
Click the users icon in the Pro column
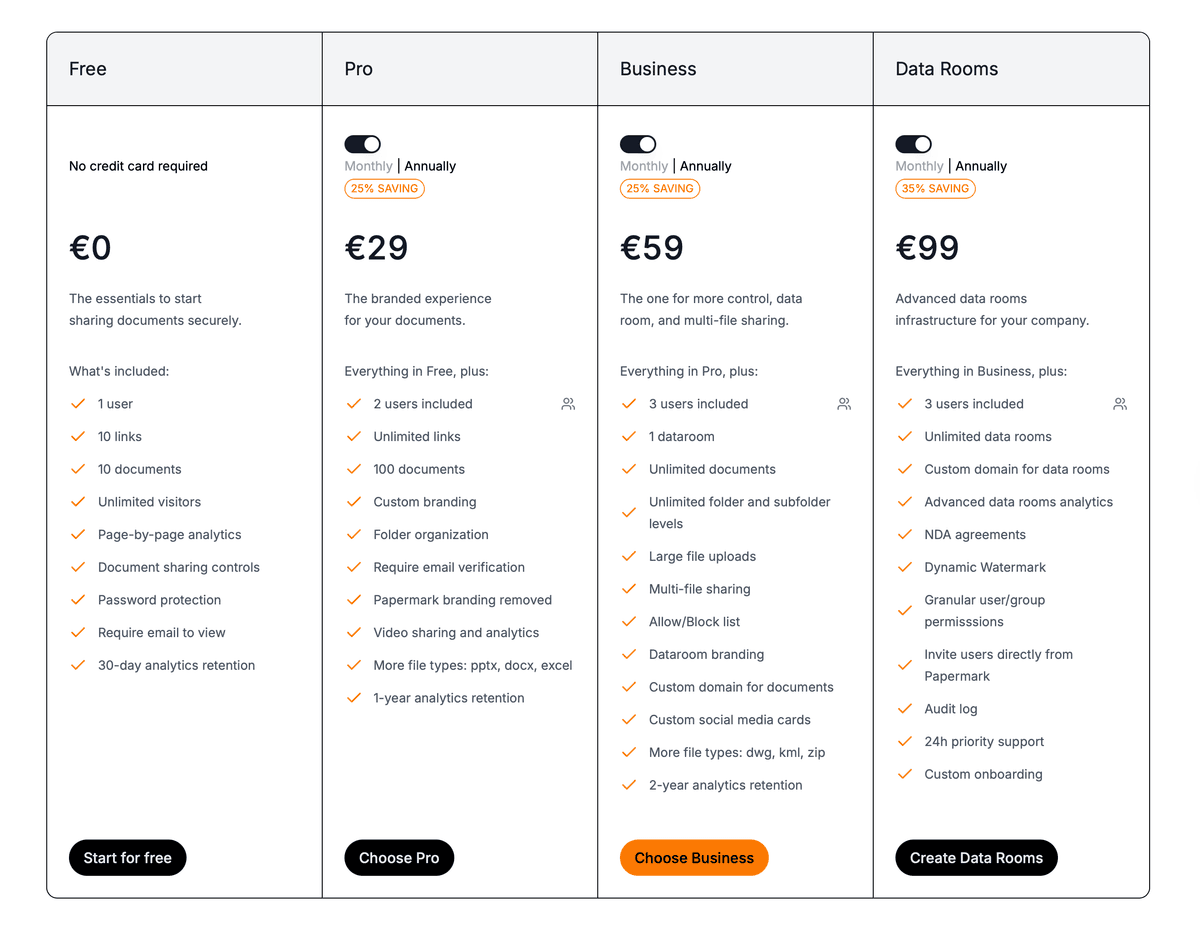tap(567, 403)
